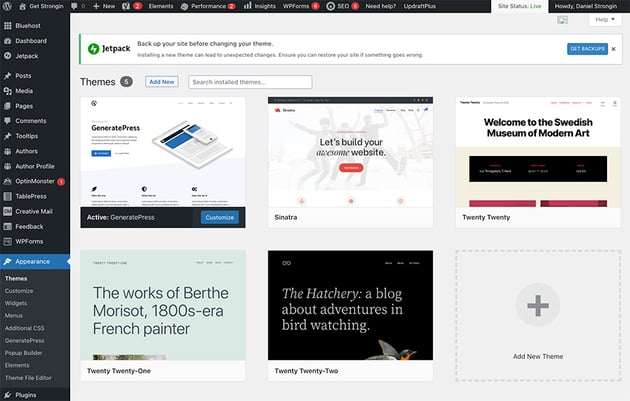Click the Bluehost grid icon in sidebar

(8, 26)
